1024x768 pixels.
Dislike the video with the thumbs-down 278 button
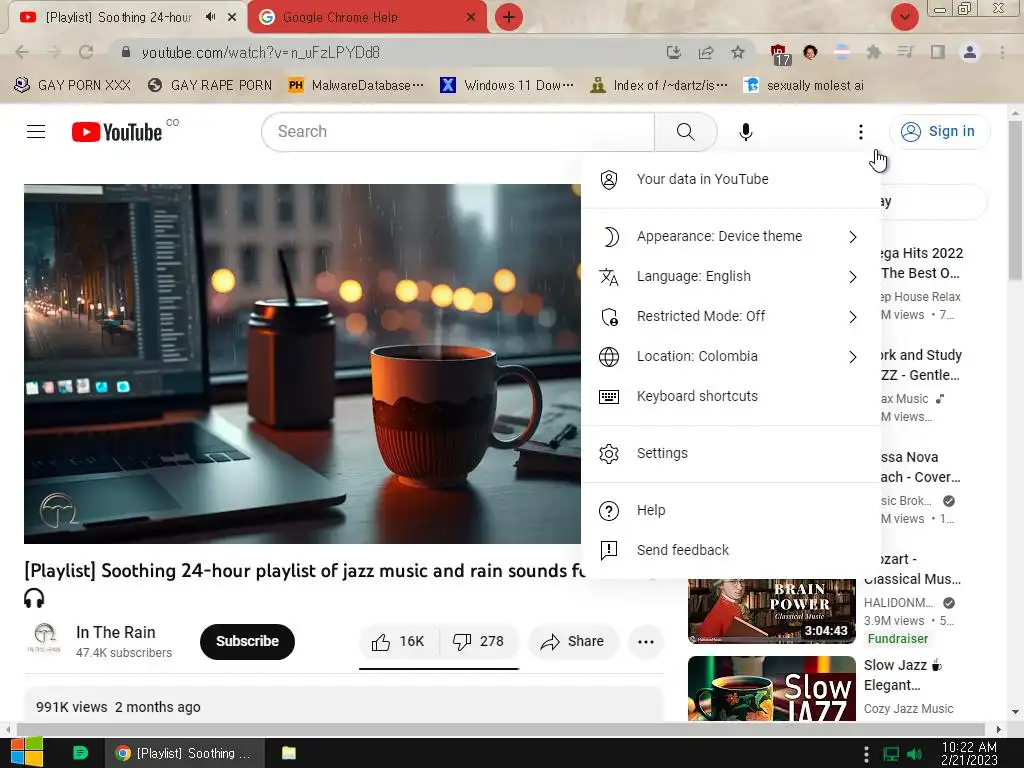point(479,641)
